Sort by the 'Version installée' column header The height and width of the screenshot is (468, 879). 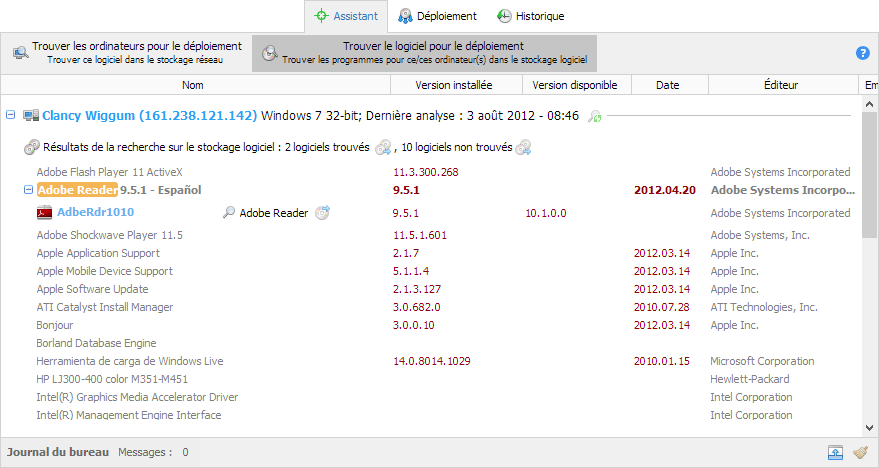point(453,85)
